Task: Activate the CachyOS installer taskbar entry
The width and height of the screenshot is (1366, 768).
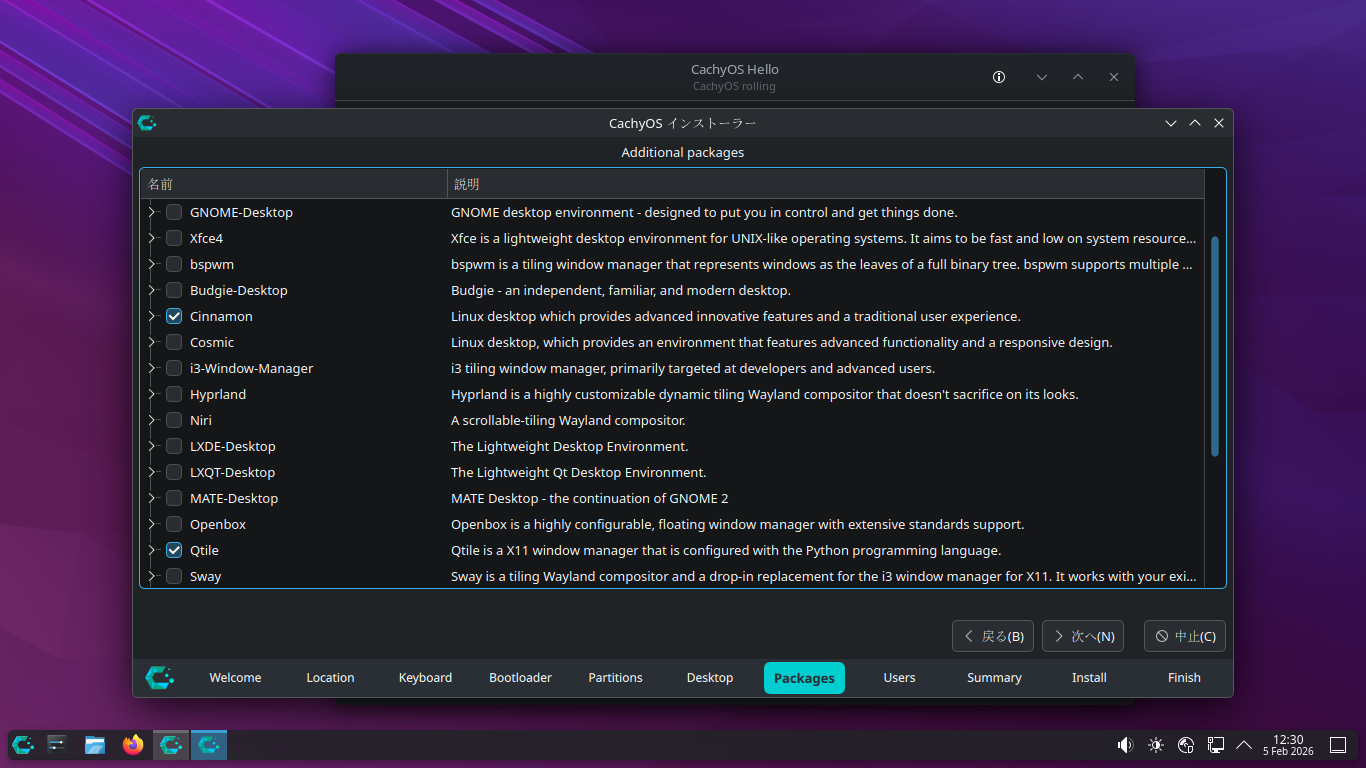Action: (x=209, y=744)
